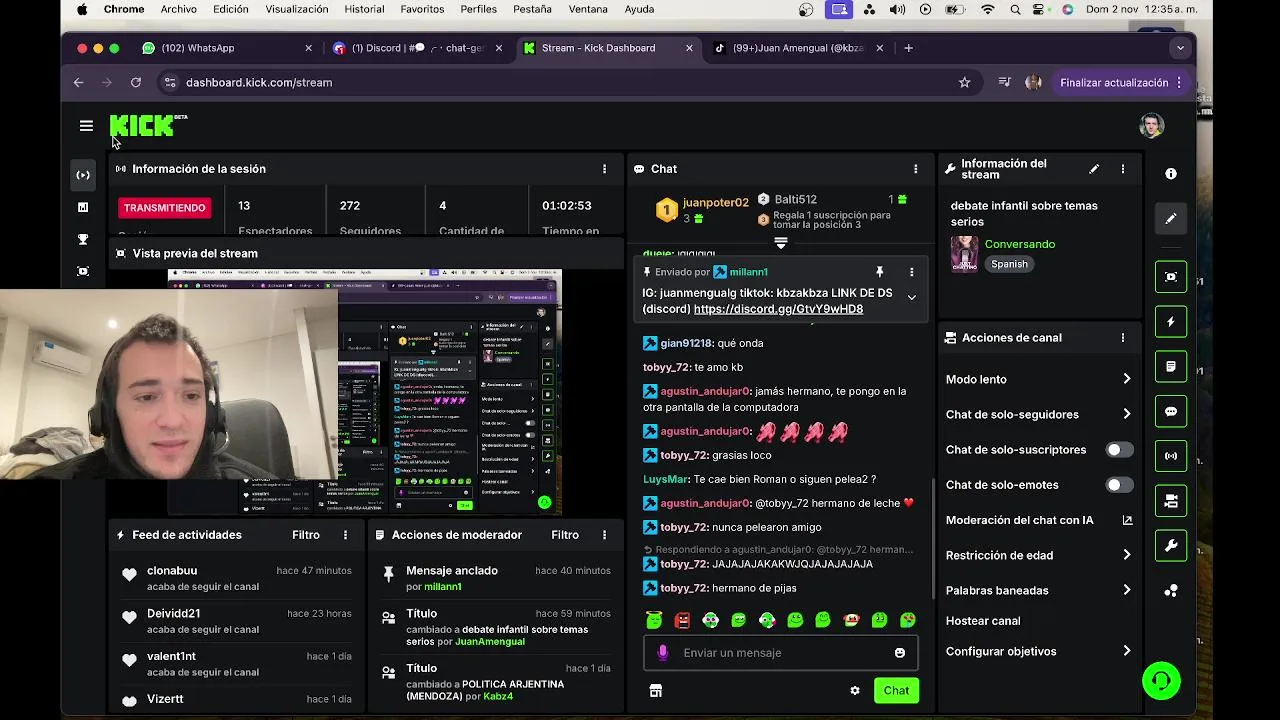Click Hostear canal option
The height and width of the screenshot is (720, 1280).
click(x=983, y=621)
